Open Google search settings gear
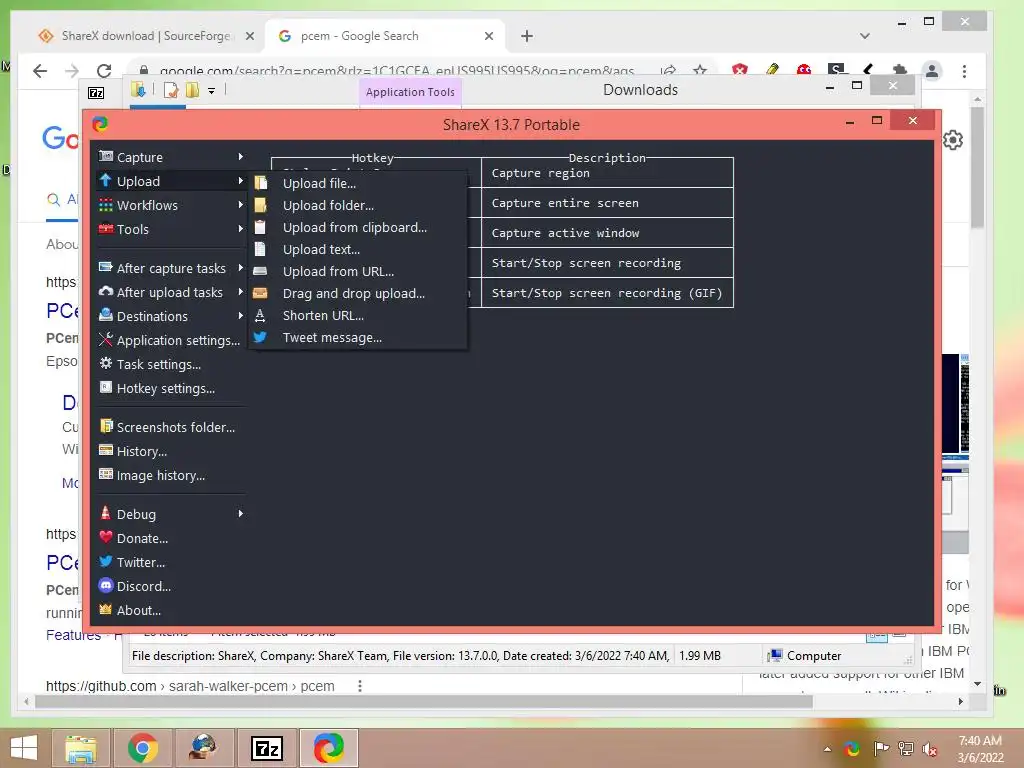This screenshot has width=1024, height=768. coord(953,140)
